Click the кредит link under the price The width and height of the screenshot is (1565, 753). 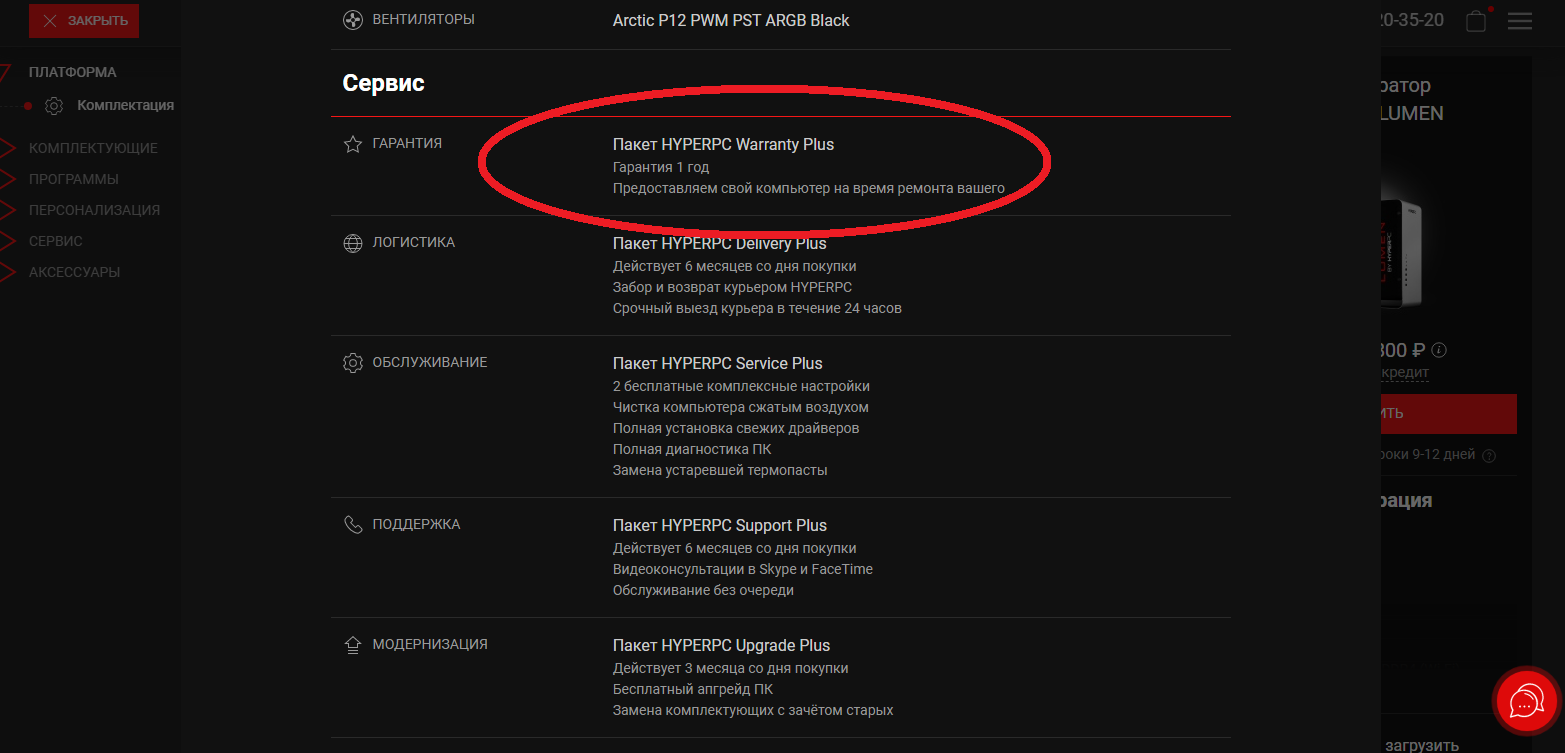1405,373
